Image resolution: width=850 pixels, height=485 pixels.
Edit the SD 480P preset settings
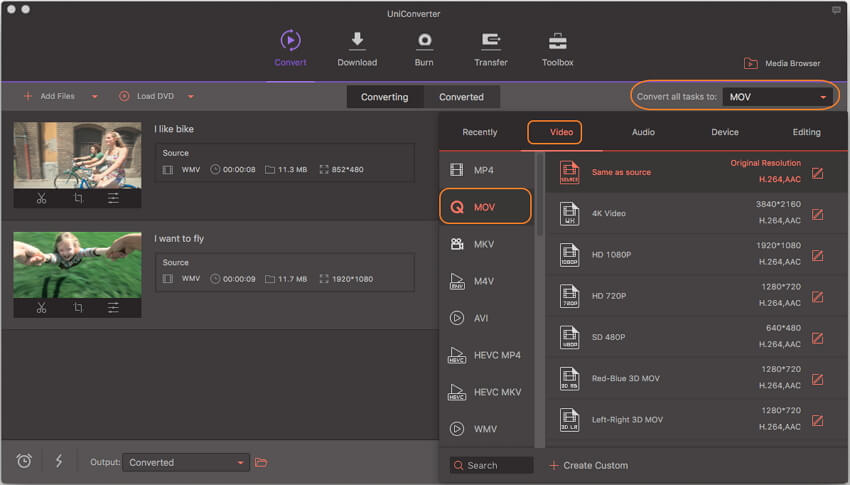(x=817, y=338)
